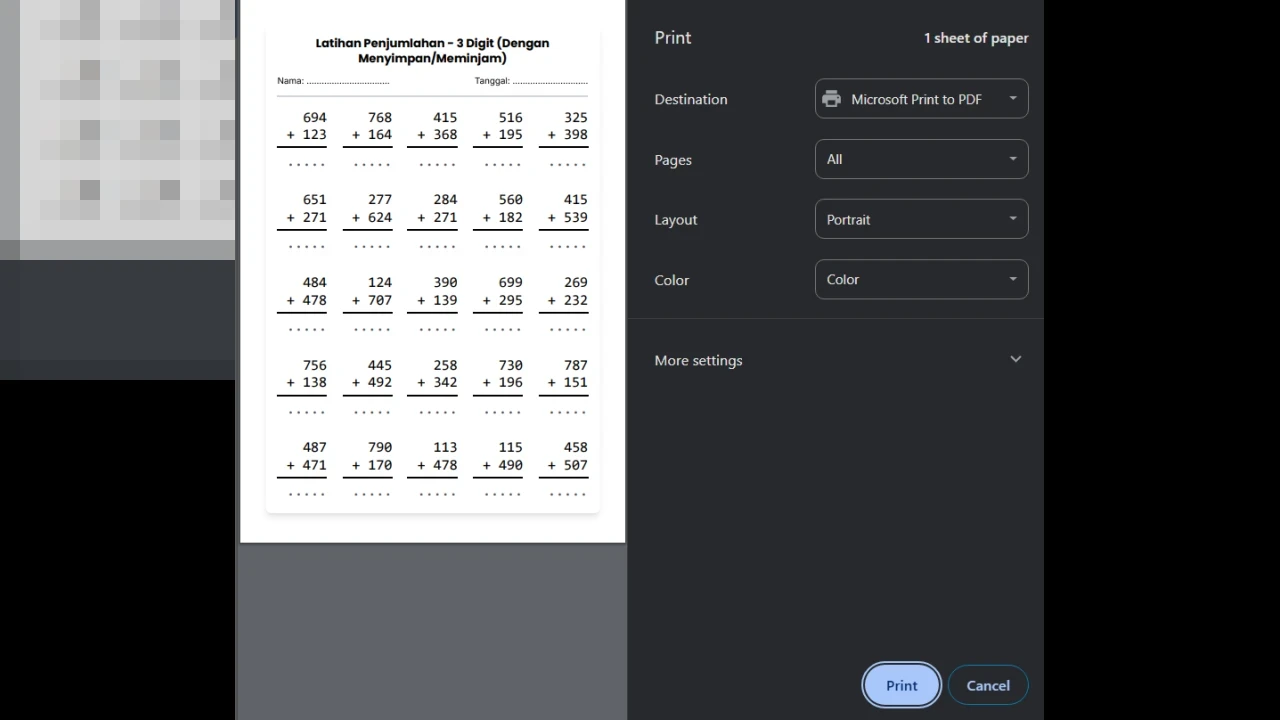1280x720 pixels.
Task: Cancel the print dialog
Action: (987, 685)
